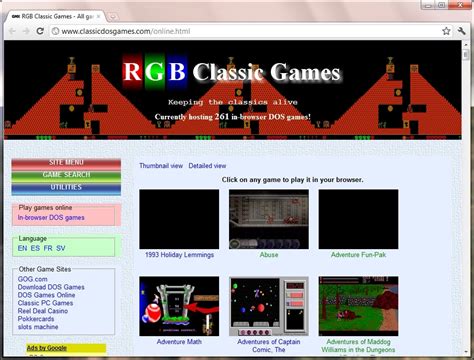Click Adventure Fun-Pak title link
The height and width of the screenshot is (360, 474).
pos(358,255)
